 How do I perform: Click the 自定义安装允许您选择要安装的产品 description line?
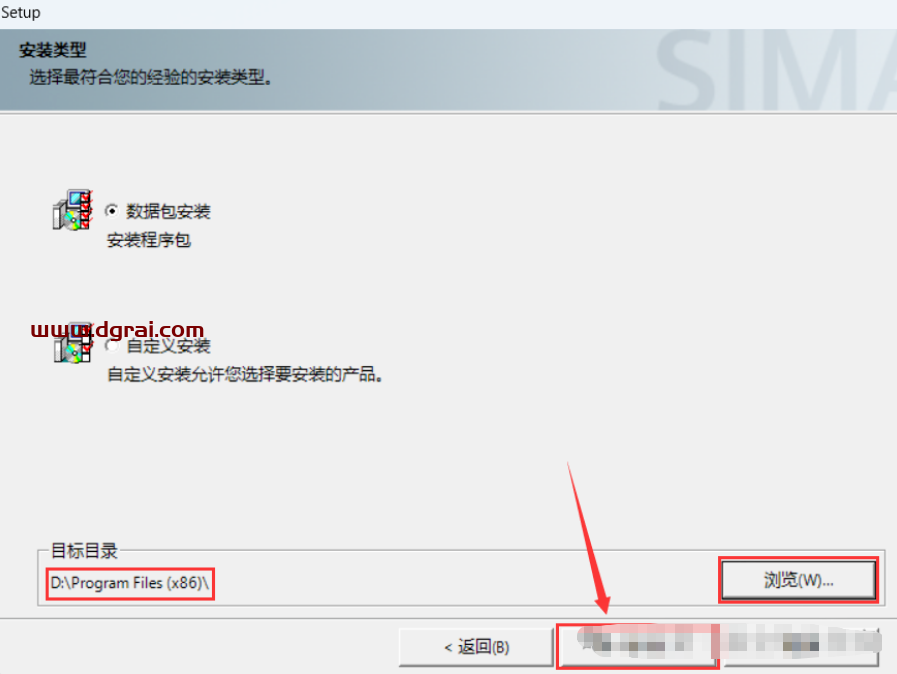pos(245,375)
